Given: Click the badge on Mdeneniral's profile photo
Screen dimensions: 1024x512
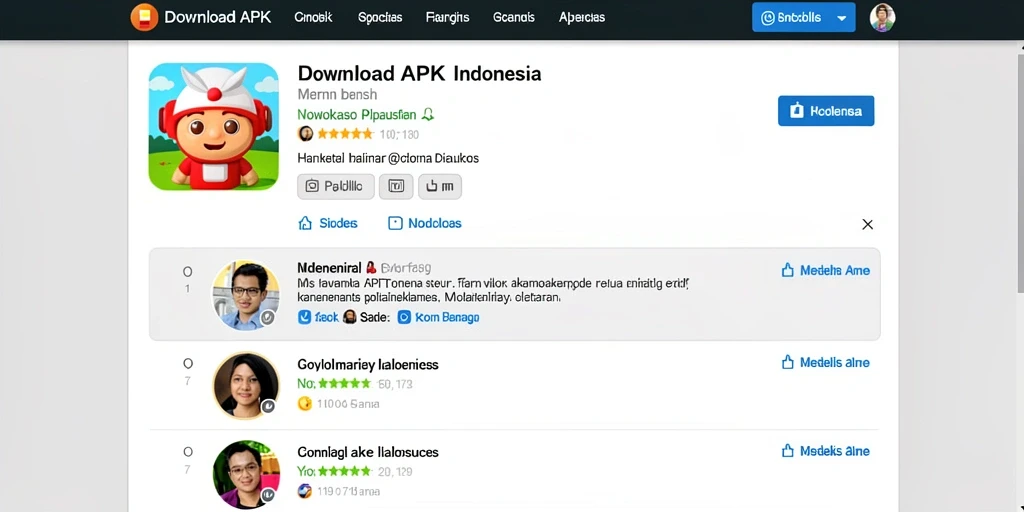Looking at the screenshot, I should click(267, 318).
